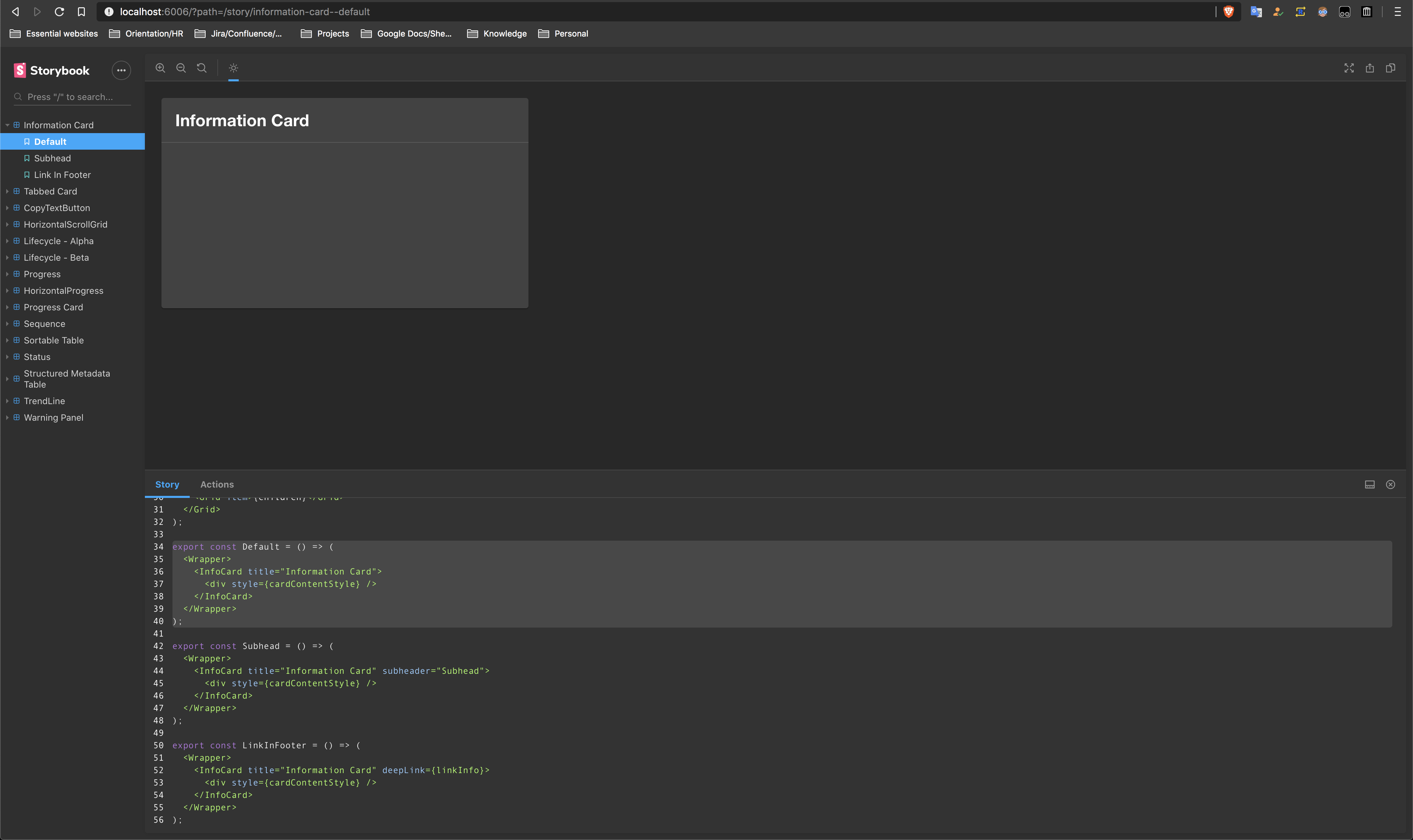Reload the current page

59,11
